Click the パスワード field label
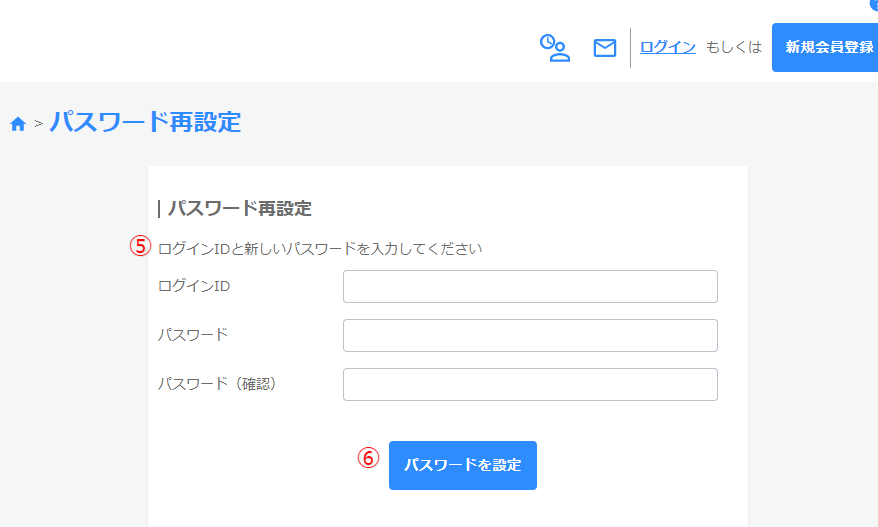The height and width of the screenshot is (527, 878). tap(192, 334)
